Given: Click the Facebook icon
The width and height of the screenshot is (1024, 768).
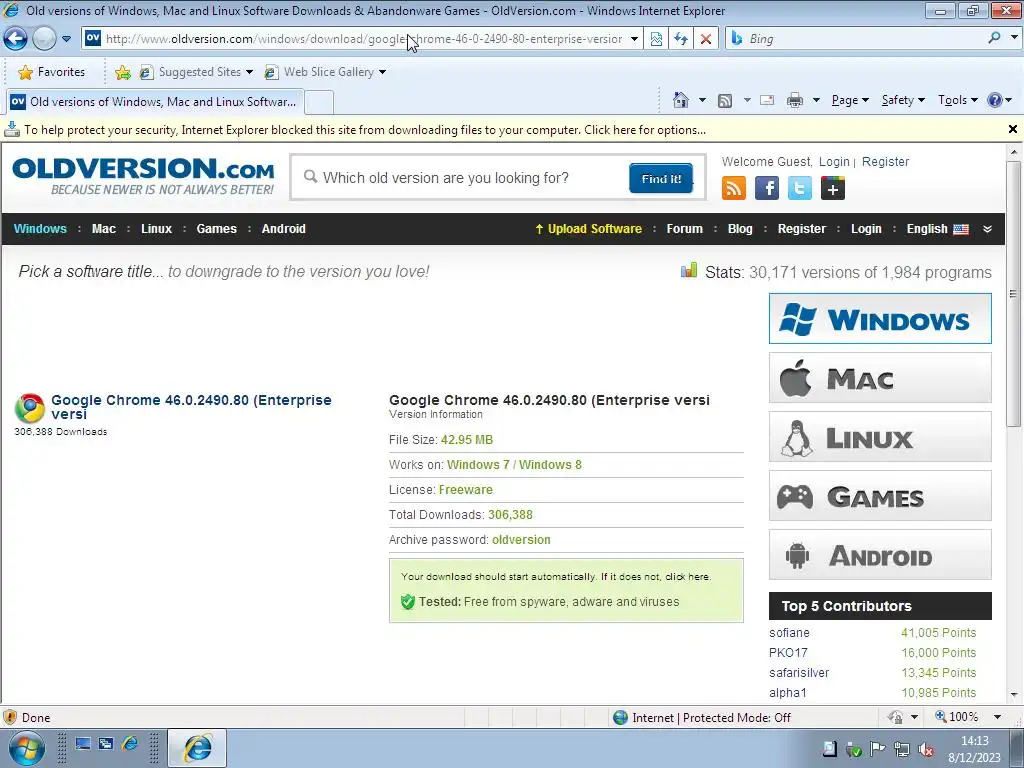Looking at the screenshot, I should click(767, 189).
